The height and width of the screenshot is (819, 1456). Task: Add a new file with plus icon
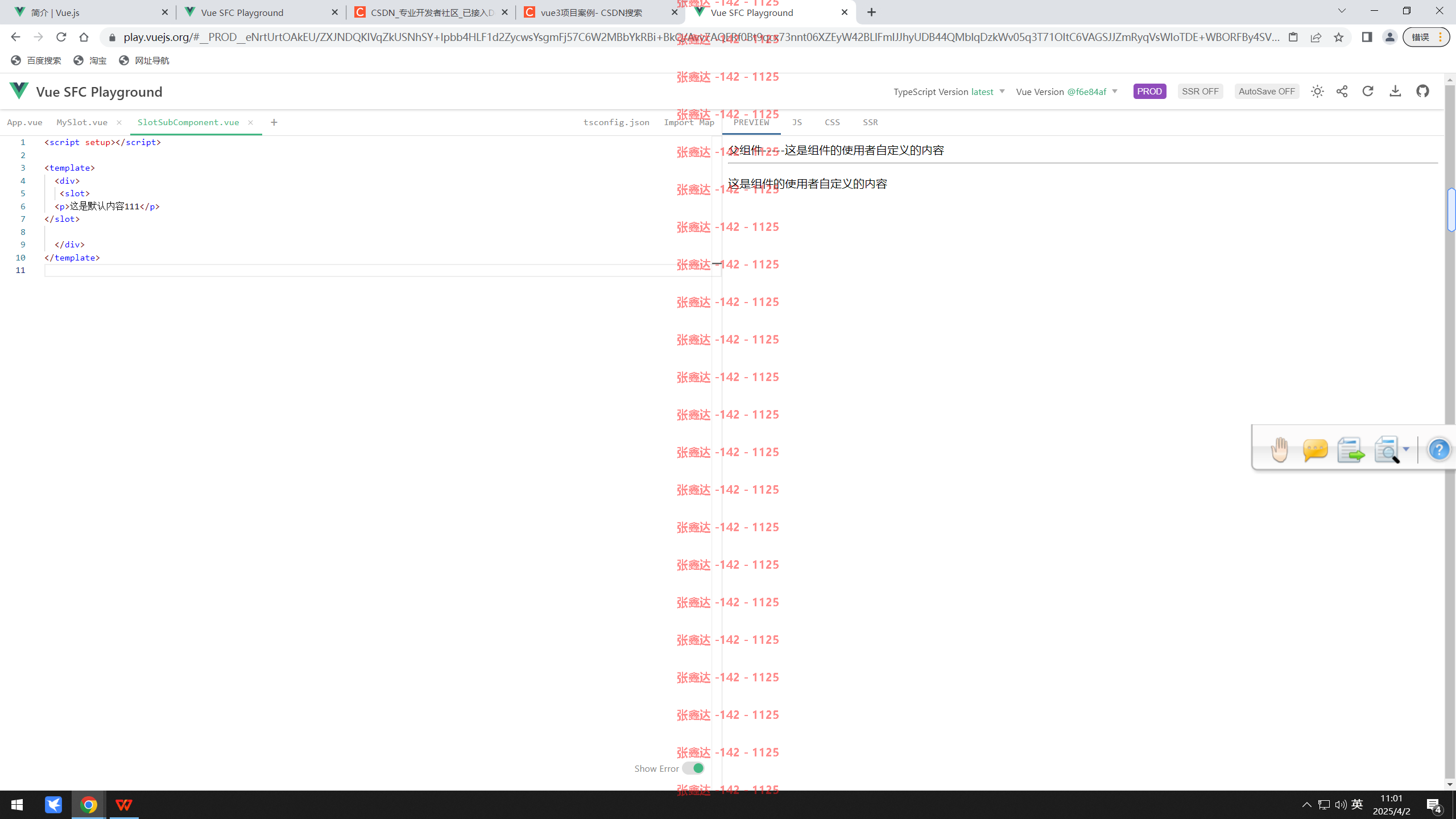tap(274, 122)
